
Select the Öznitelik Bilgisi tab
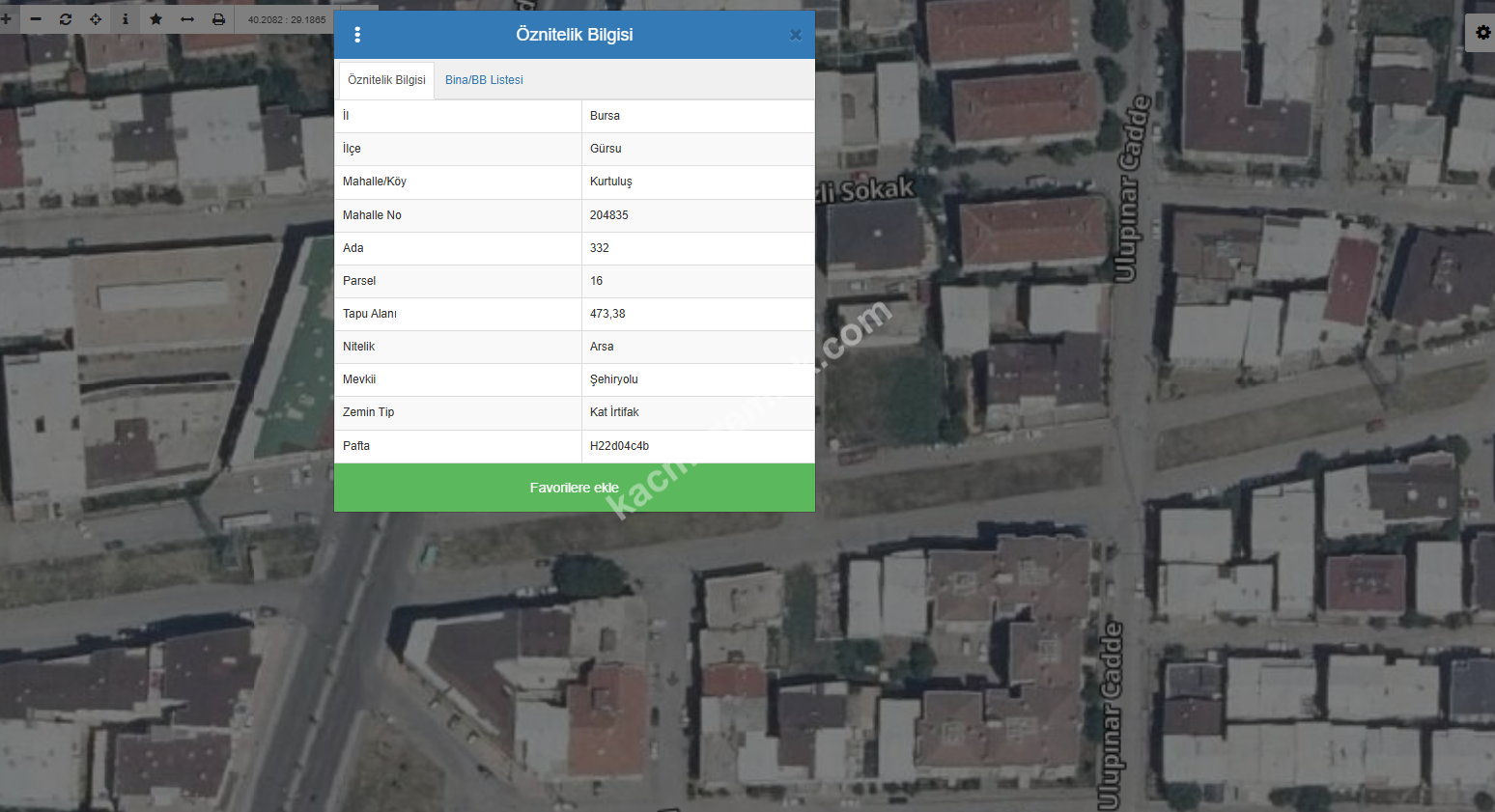(x=386, y=80)
